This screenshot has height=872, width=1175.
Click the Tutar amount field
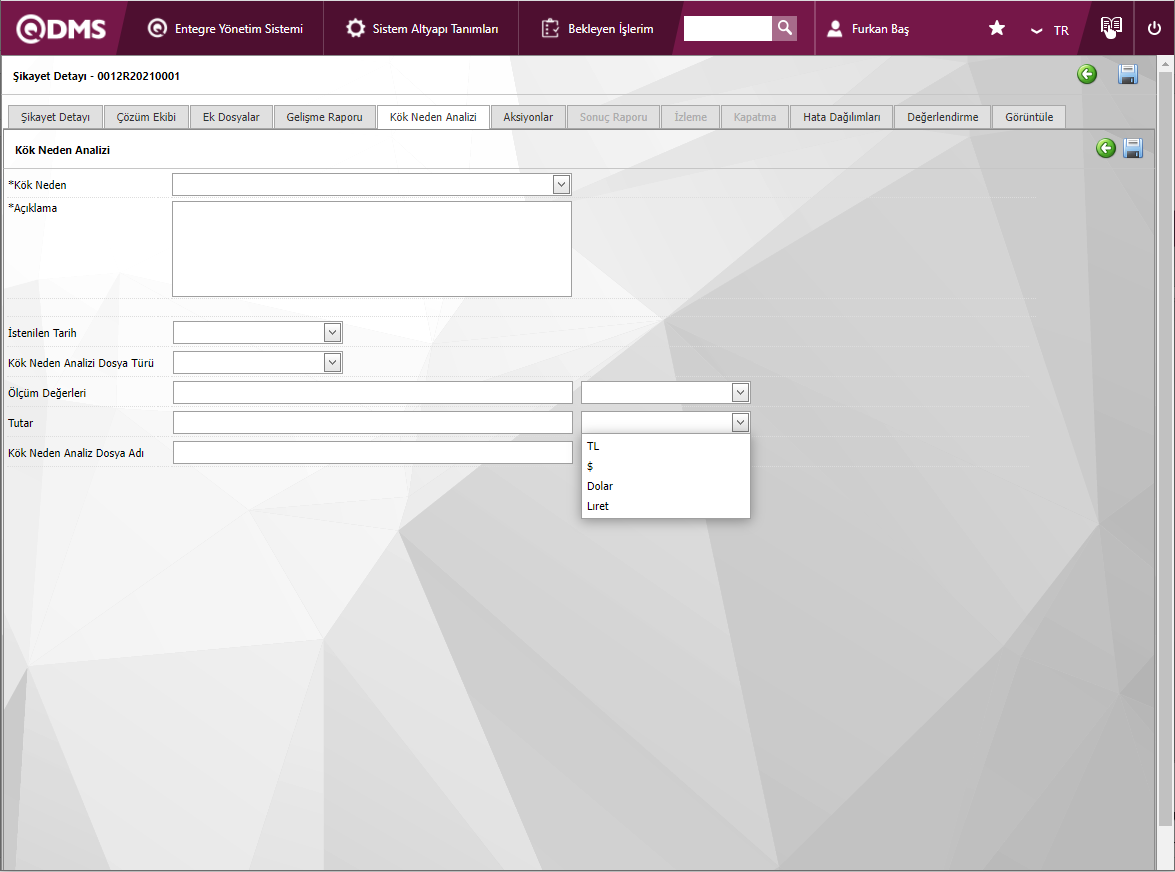pyautogui.click(x=372, y=423)
